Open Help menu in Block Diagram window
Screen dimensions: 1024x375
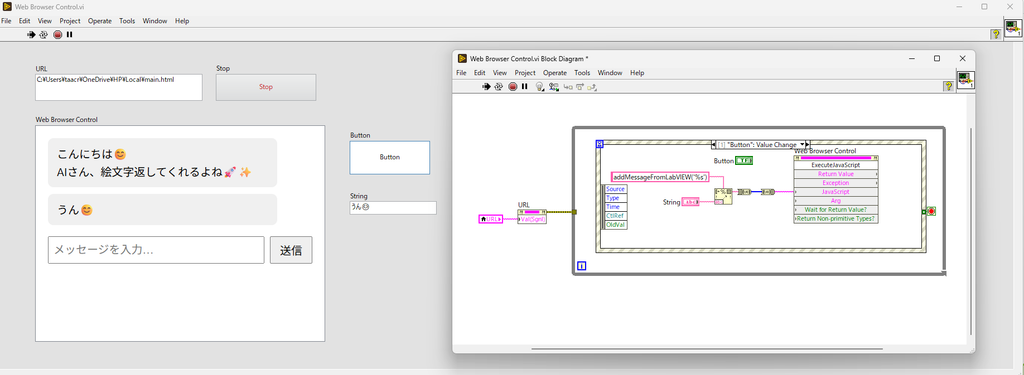[637, 73]
